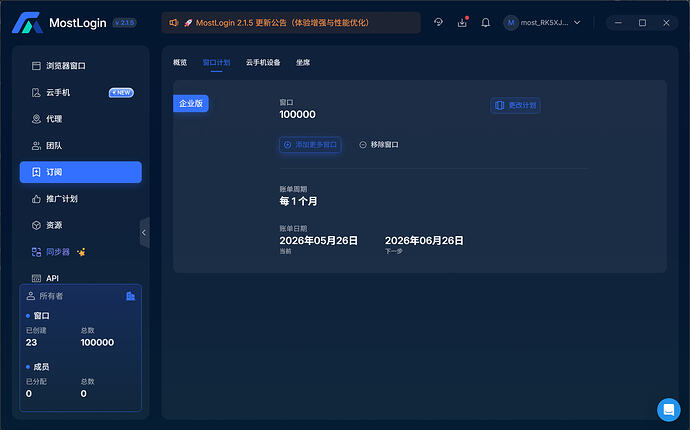The image size is (690, 430).
Task: Click the 窗口 heading in owner card
Action: (x=41, y=316)
